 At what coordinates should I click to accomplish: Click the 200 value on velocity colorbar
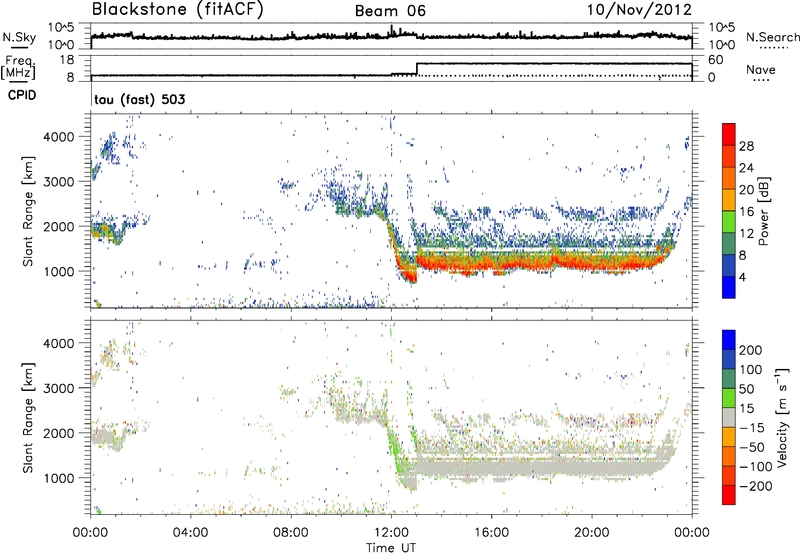pos(751,350)
